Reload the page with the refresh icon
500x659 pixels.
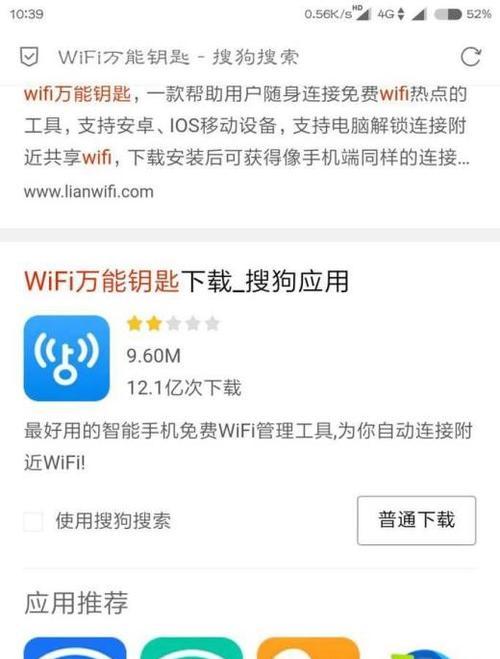471,57
